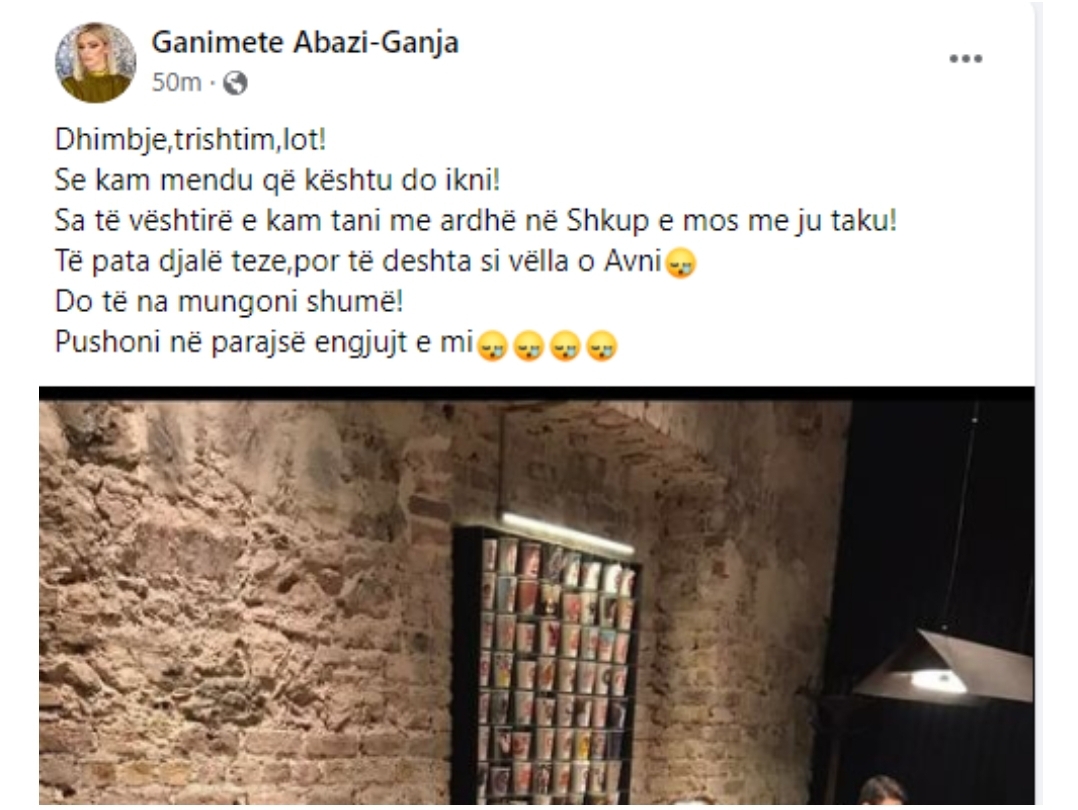Click the line mentioning Shkup

point(476,221)
